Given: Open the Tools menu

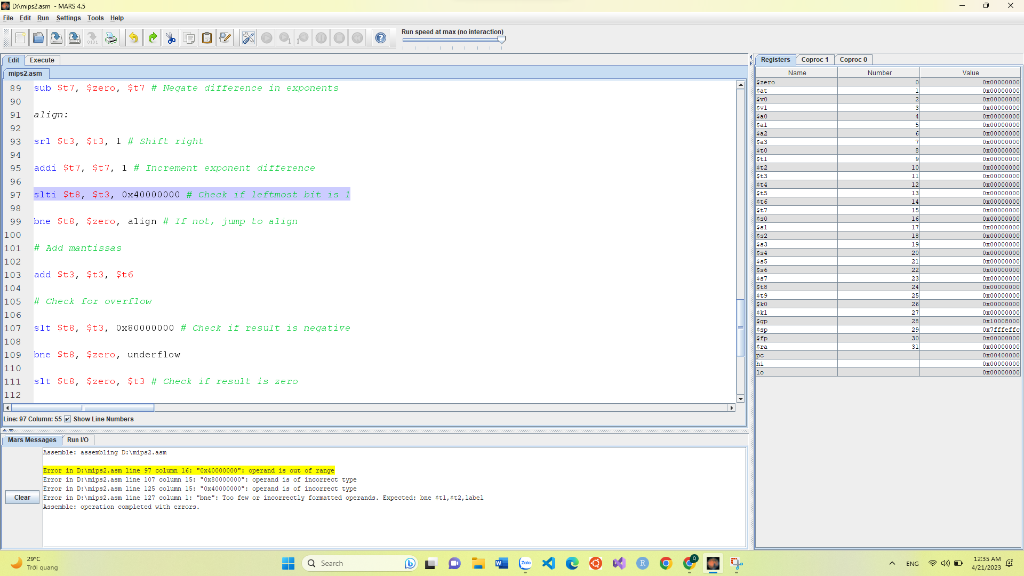Looking at the screenshot, I should (95, 18).
